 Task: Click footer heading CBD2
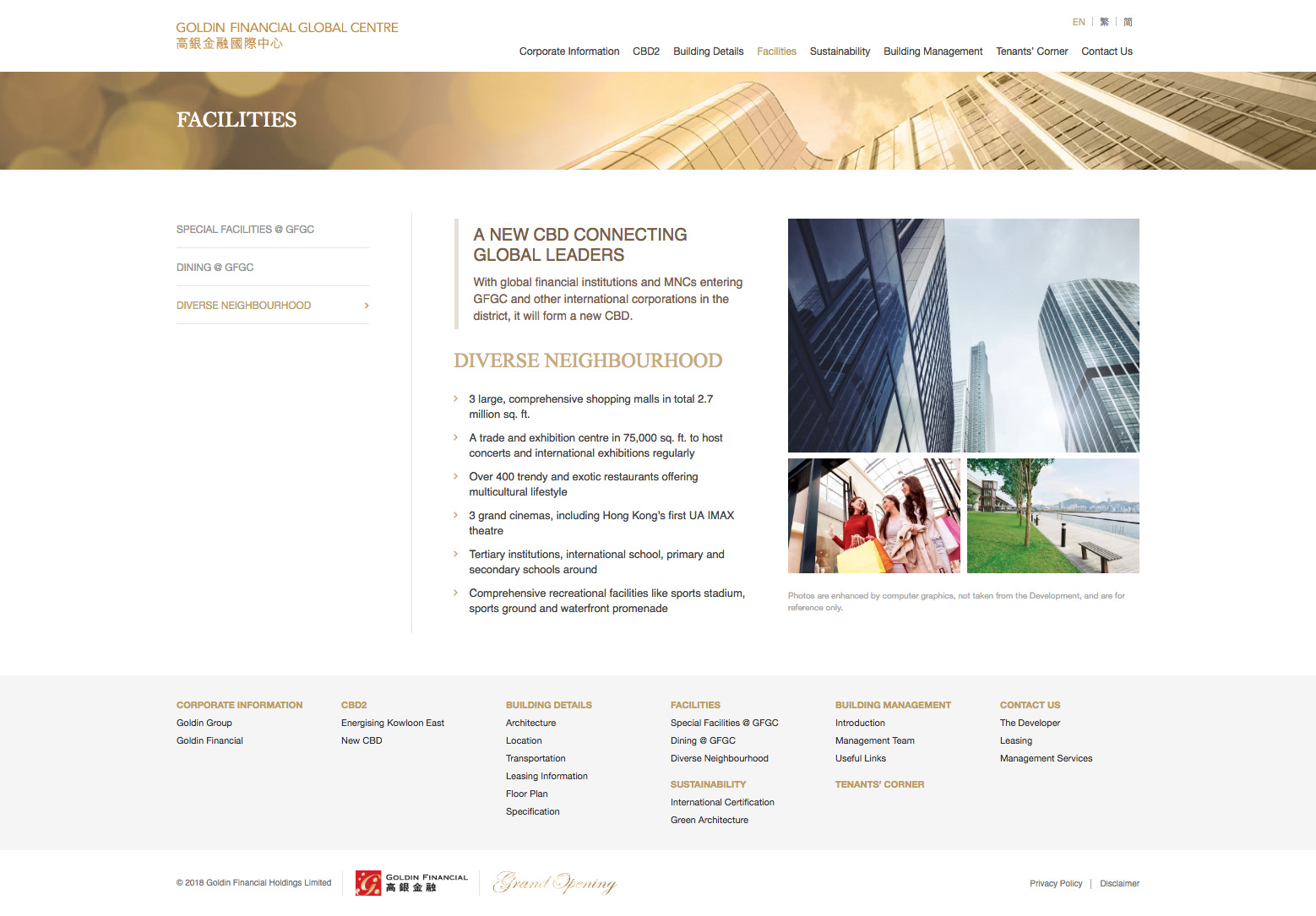354,705
